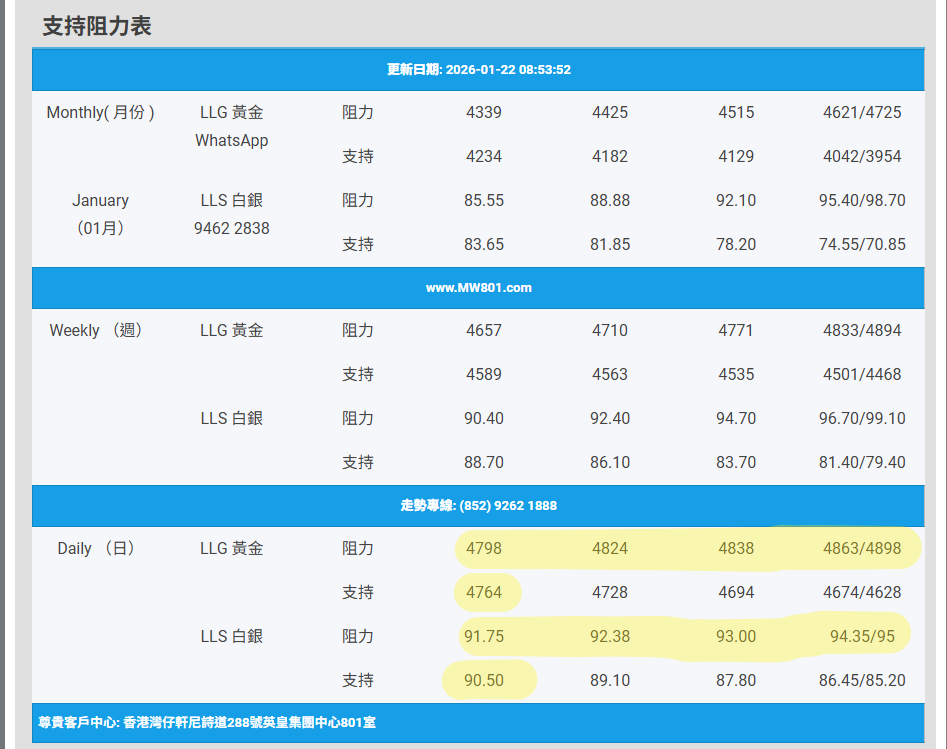Select monthly gold support value 4234
The height and width of the screenshot is (749, 947).
coord(484,157)
